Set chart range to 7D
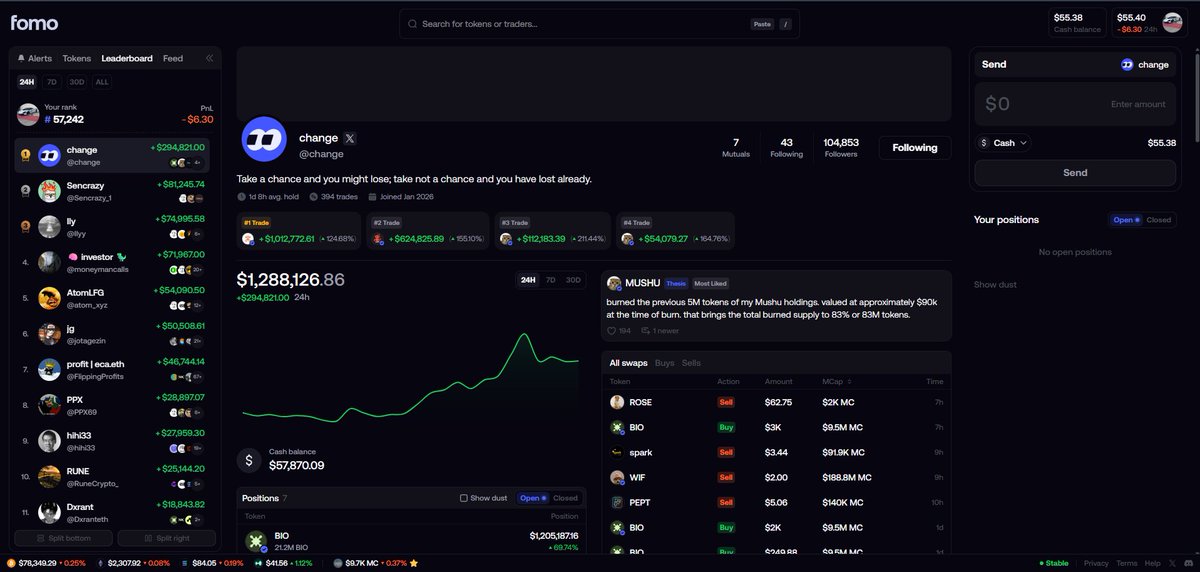1200x572 pixels. [x=550, y=280]
